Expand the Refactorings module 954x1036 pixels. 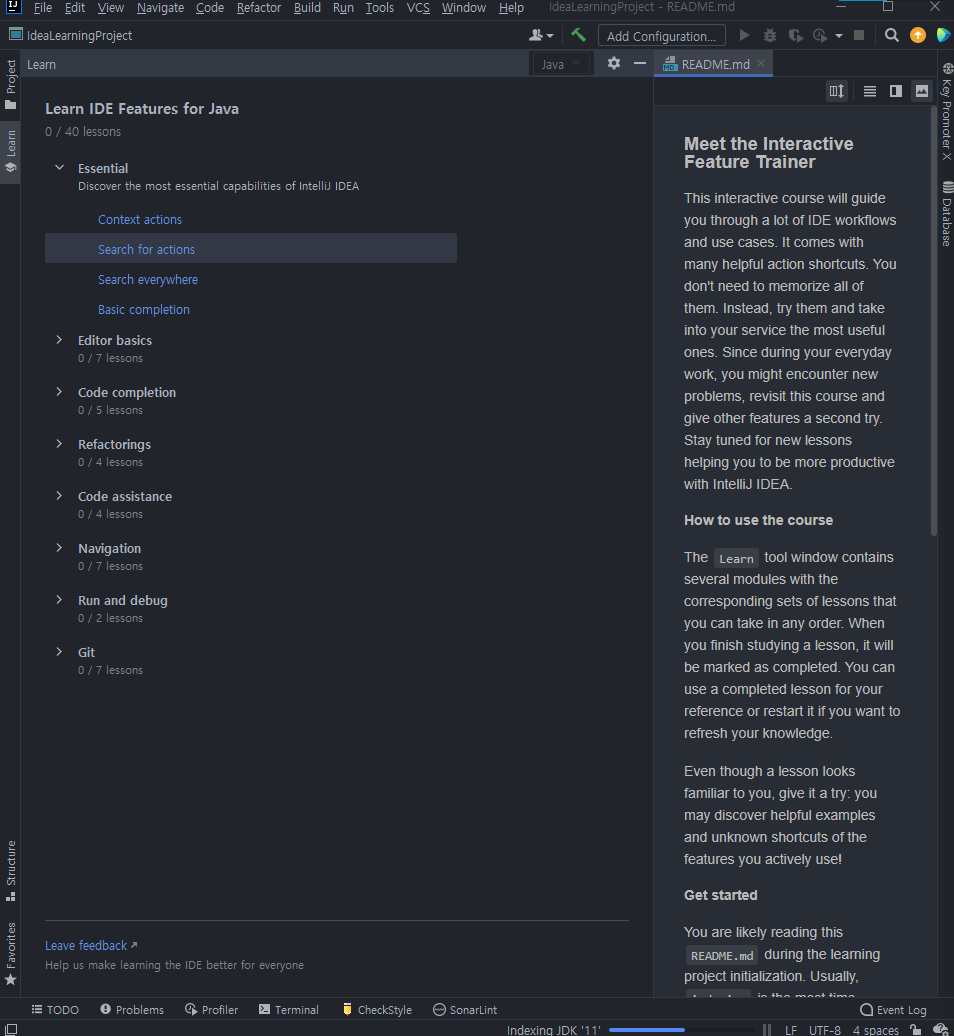click(59, 444)
